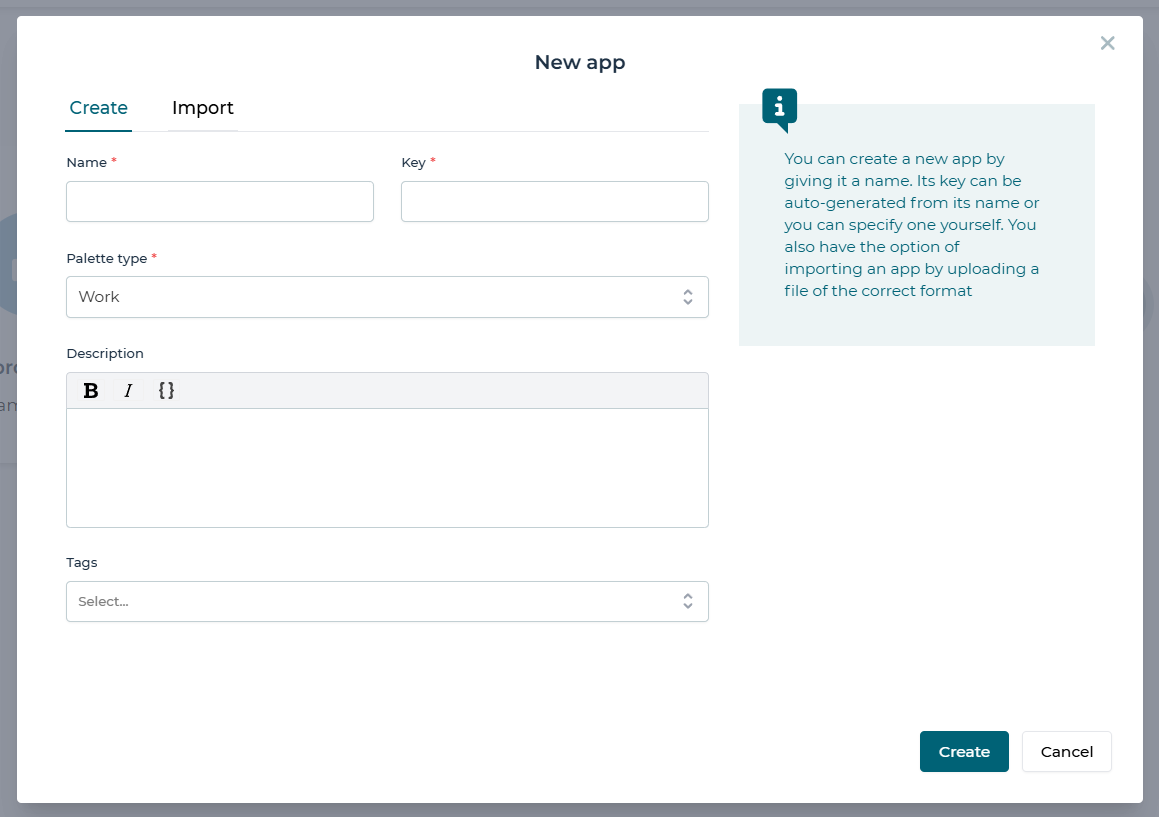
Task: Click the Palette type chevron arrows
Action: pos(688,297)
